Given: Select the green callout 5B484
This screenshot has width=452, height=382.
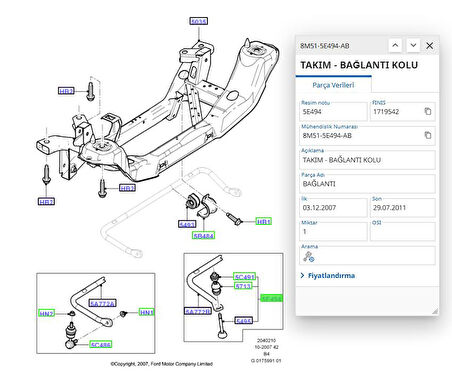Looking at the screenshot, I should coord(204,236).
